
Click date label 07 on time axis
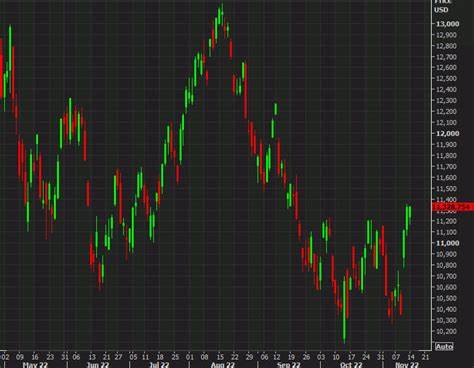coord(396,357)
